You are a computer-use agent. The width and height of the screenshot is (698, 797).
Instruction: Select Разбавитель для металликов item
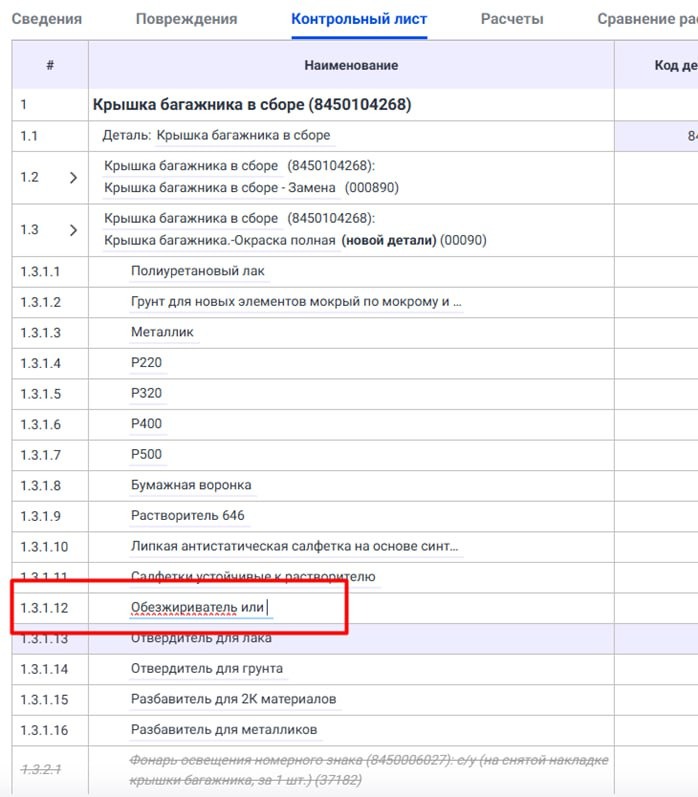pos(224,729)
